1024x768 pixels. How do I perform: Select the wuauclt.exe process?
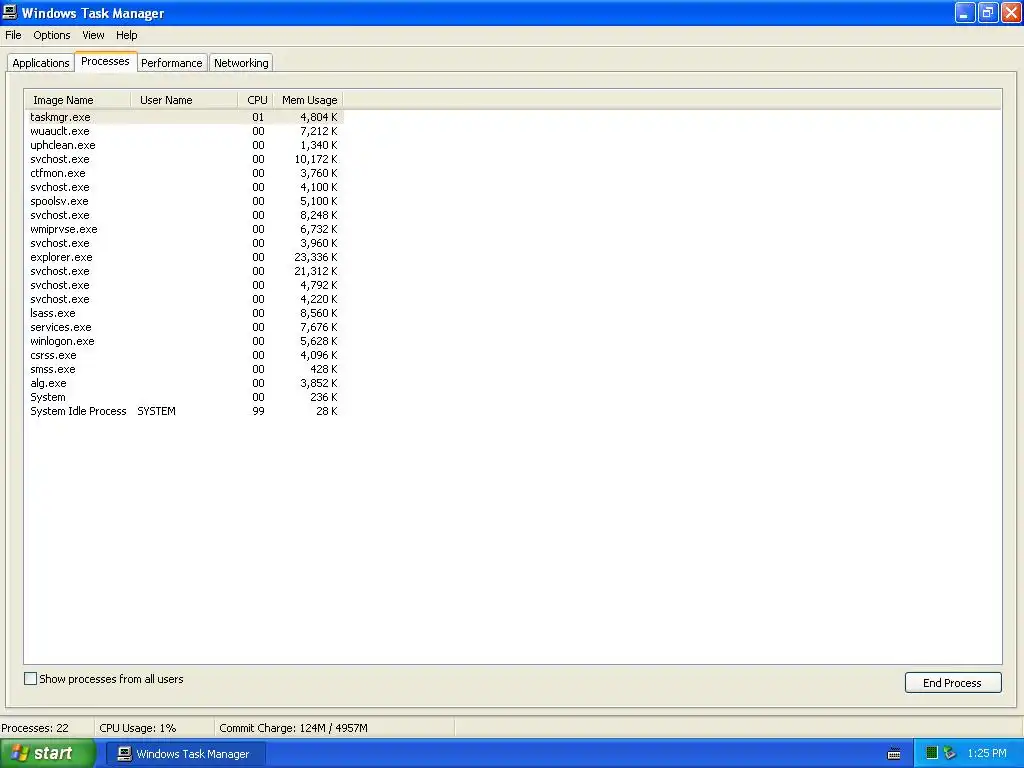(184, 131)
